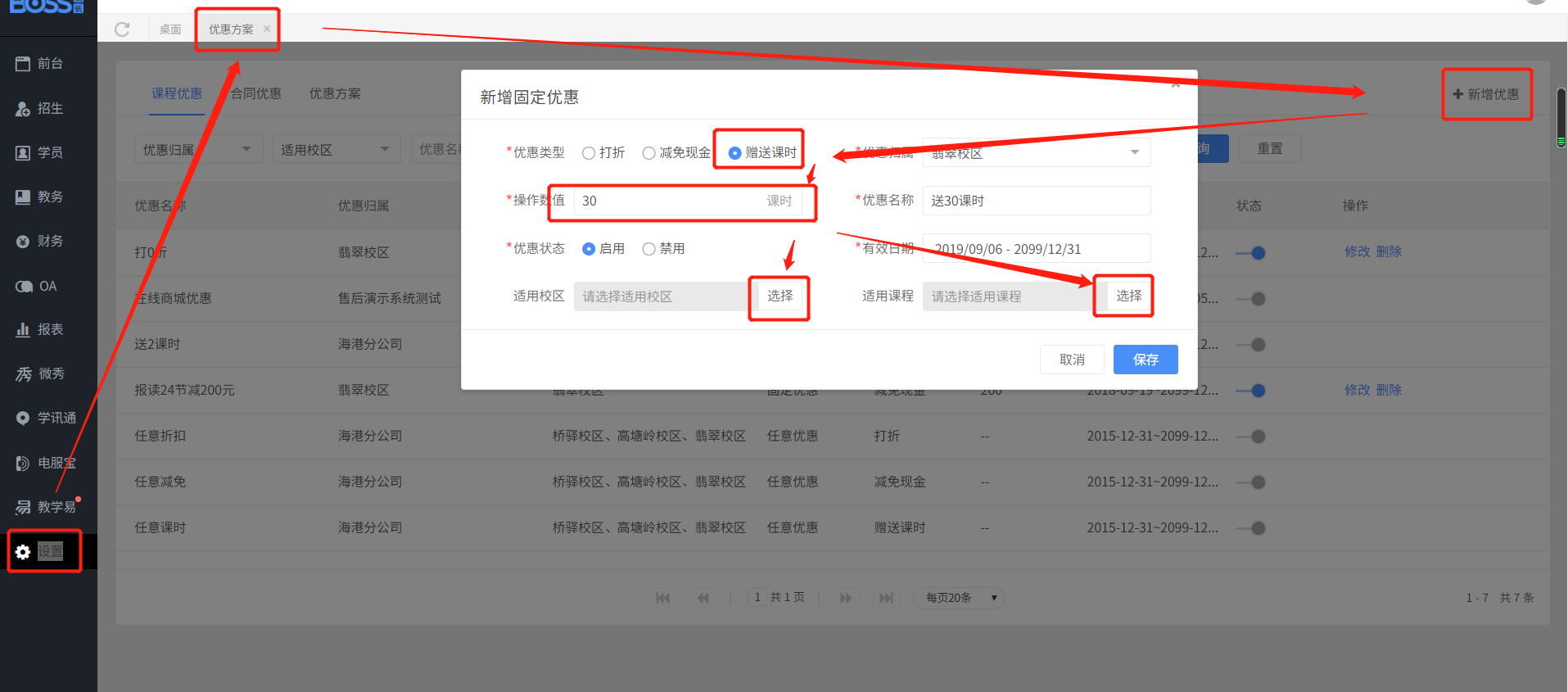Open the 学员 sidebar icon
This screenshot has height=692, width=1568.
point(23,152)
